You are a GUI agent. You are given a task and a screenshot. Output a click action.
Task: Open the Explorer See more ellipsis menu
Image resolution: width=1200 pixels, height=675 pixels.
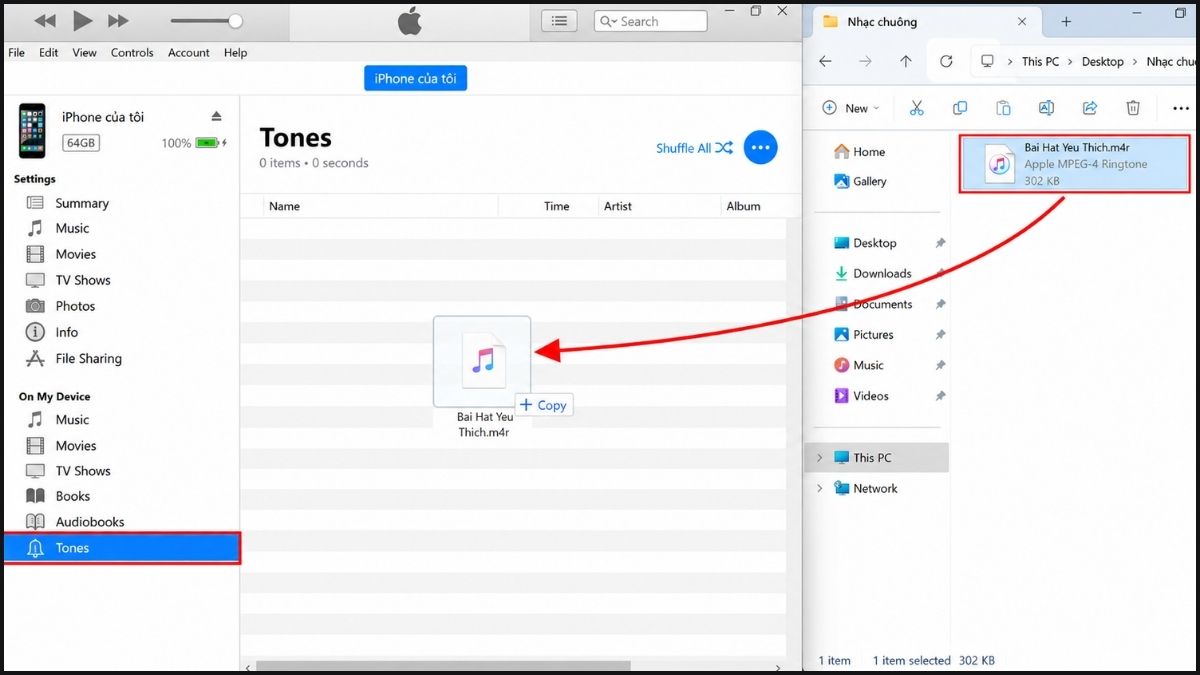coord(1180,108)
